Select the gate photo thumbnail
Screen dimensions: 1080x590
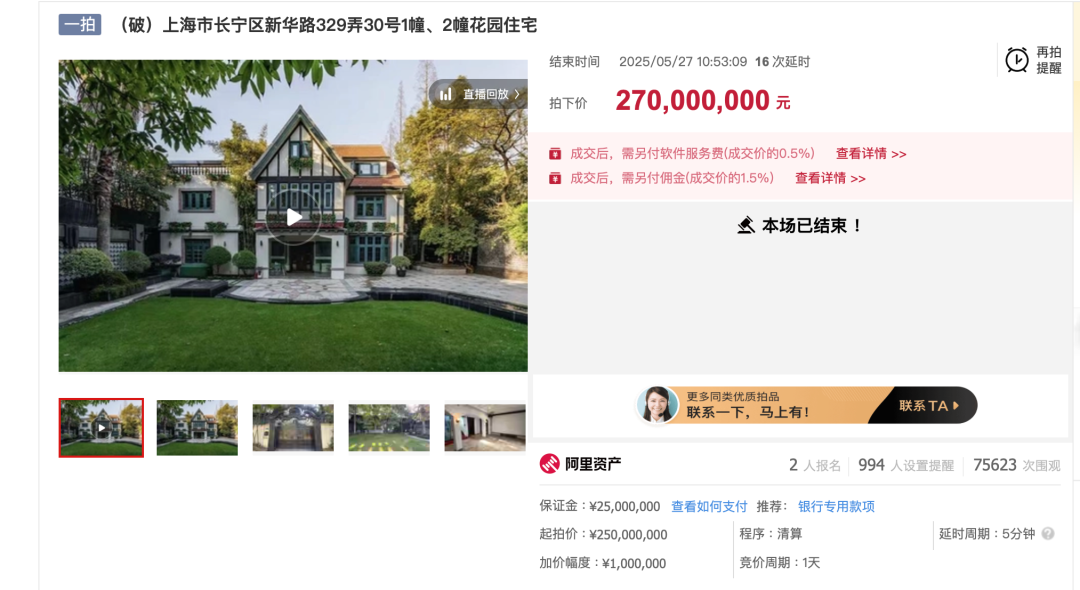293,428
